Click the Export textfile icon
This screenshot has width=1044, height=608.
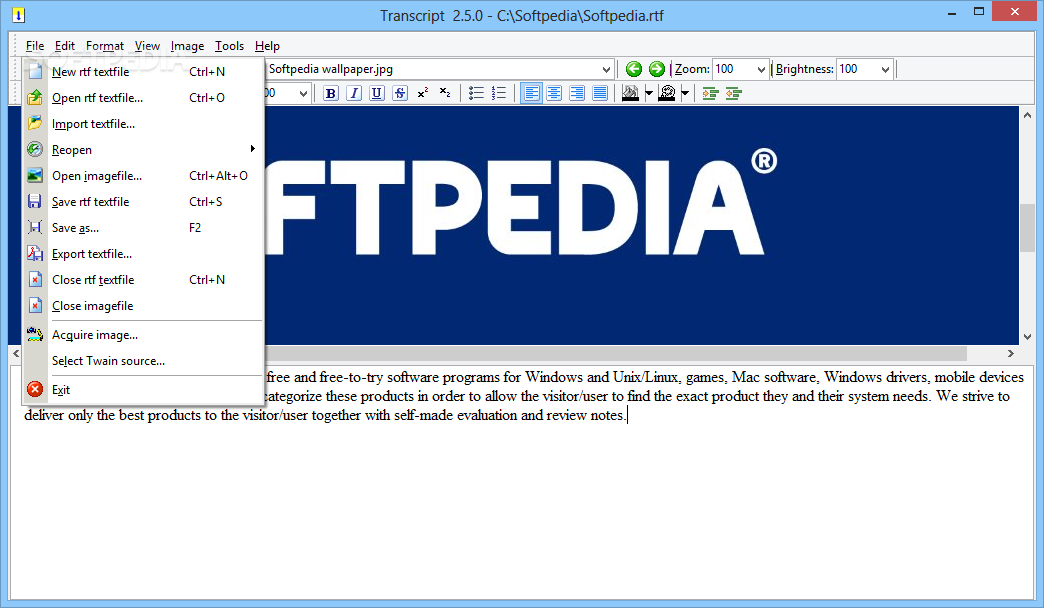(x=35, y=253)
